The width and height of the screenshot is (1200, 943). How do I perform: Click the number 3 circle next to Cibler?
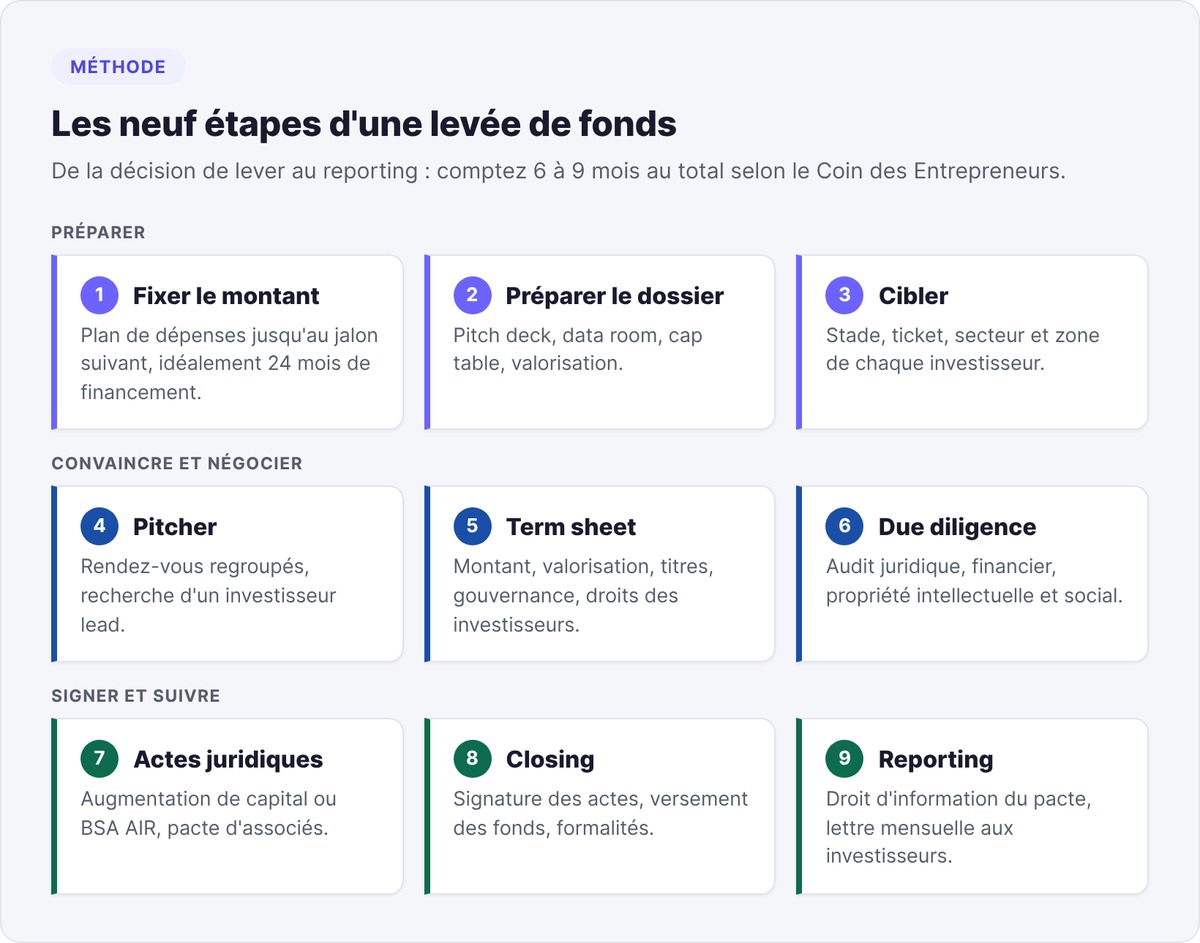pos(844,295)
